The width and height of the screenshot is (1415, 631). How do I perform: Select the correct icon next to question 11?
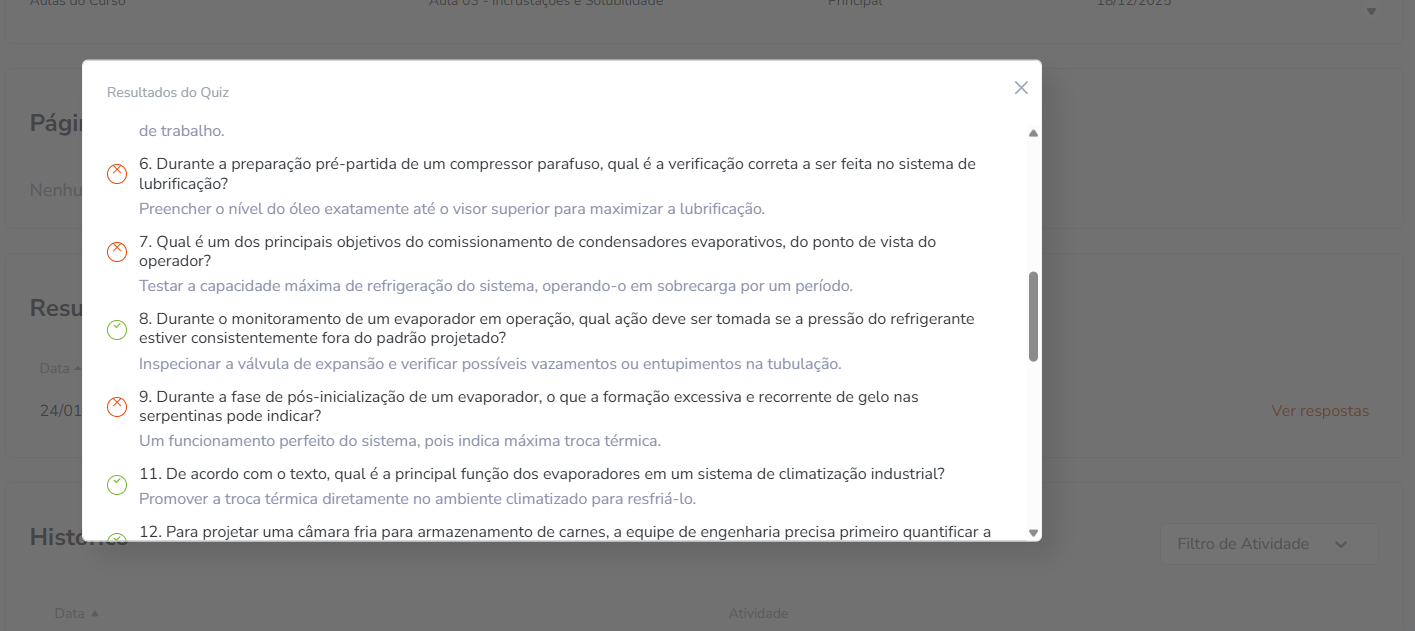(x=117, y=485)
